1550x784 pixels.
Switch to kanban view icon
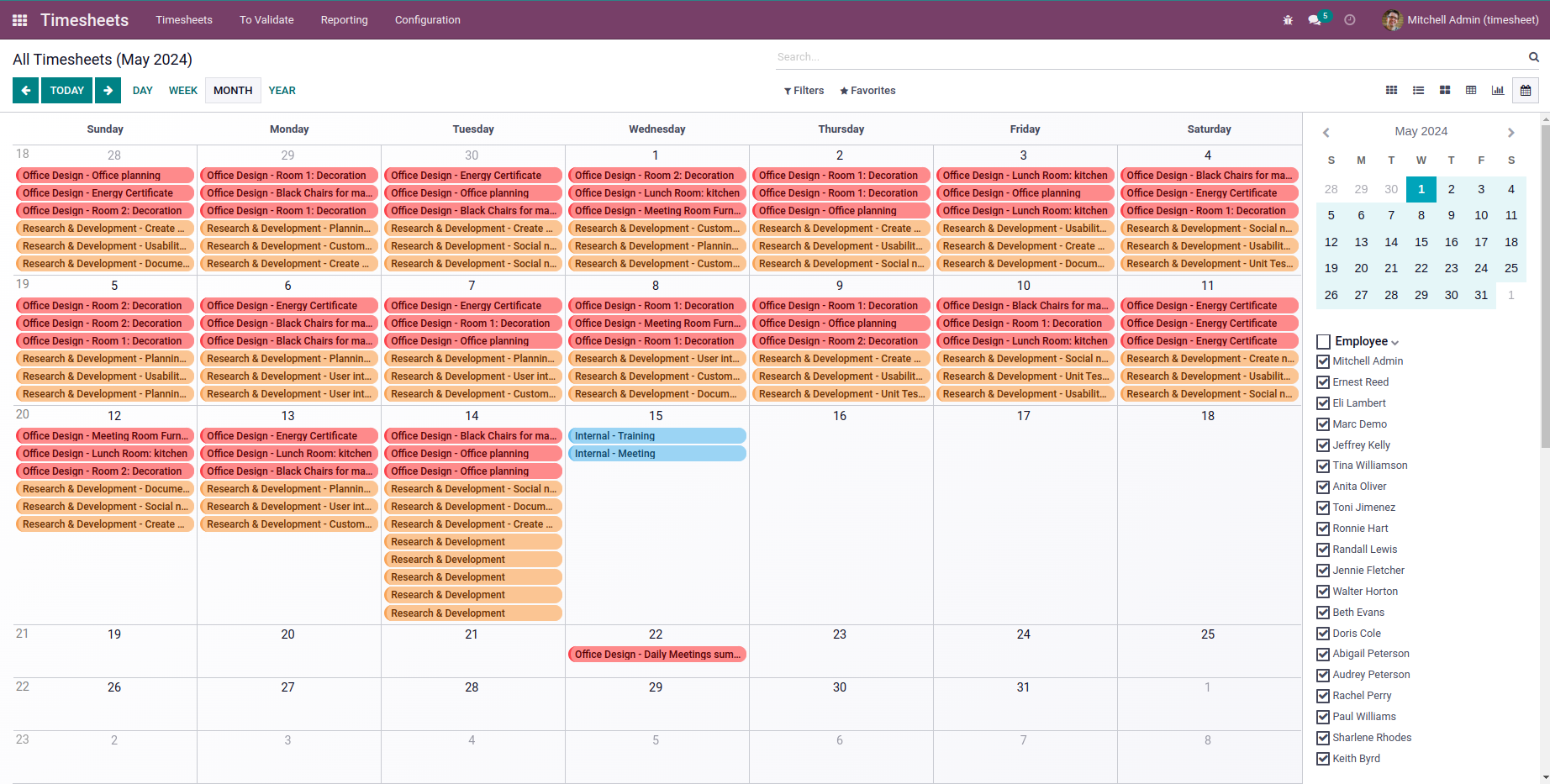[1445, 91]
